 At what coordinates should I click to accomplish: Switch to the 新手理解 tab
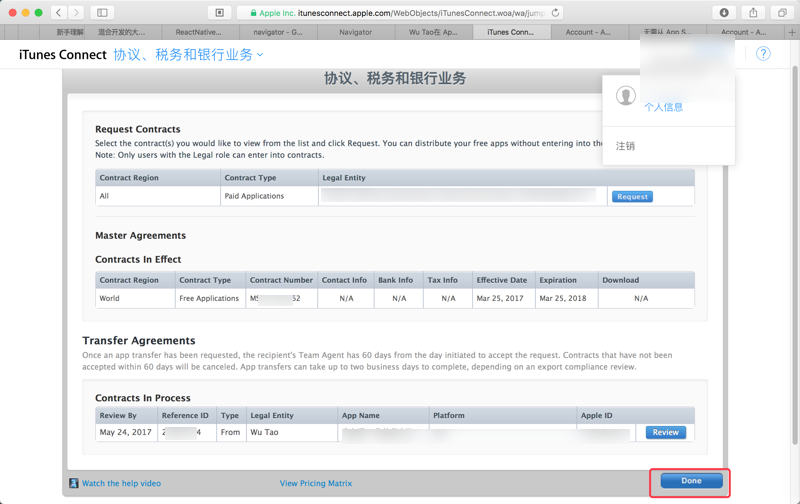[69, 32]
